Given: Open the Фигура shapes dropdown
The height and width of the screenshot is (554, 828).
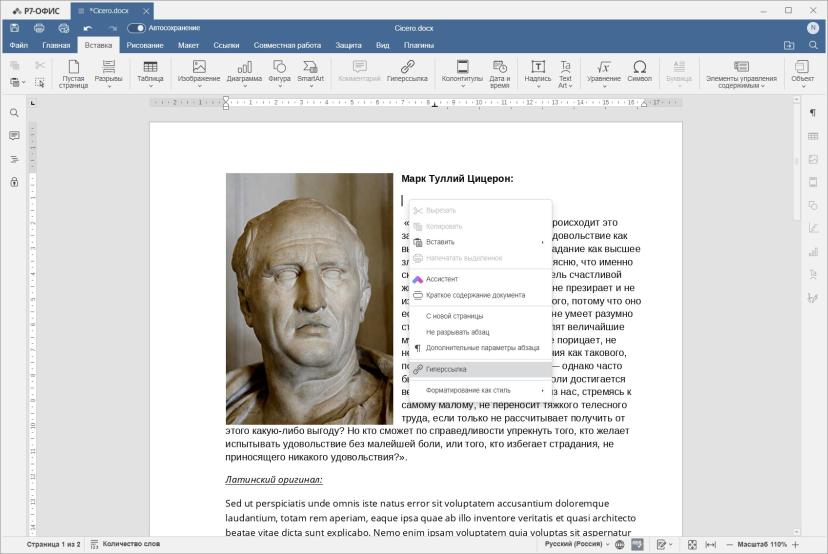Looking at the screenshot, I should [x=279, y=73].
